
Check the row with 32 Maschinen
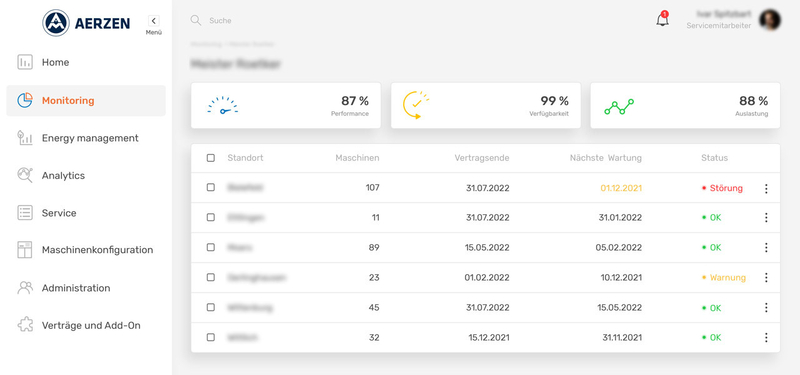coord(211,337)
